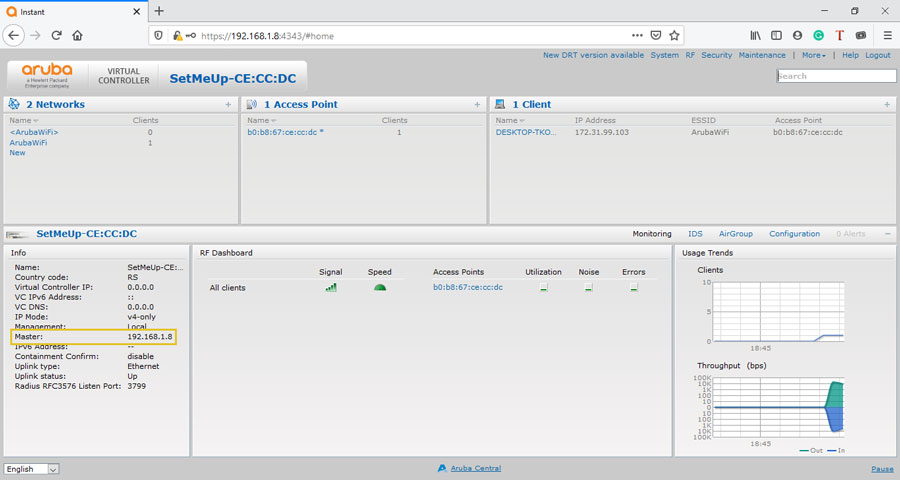Add a network with the plus icon
The width and height of the screenshot is (900, 480).
[x=228, y=104]
